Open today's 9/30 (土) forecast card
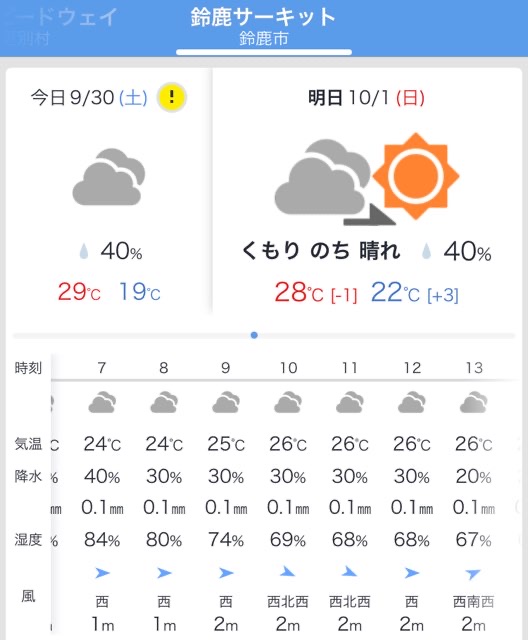This screenshot has height=640, width=528. point(109,191)
